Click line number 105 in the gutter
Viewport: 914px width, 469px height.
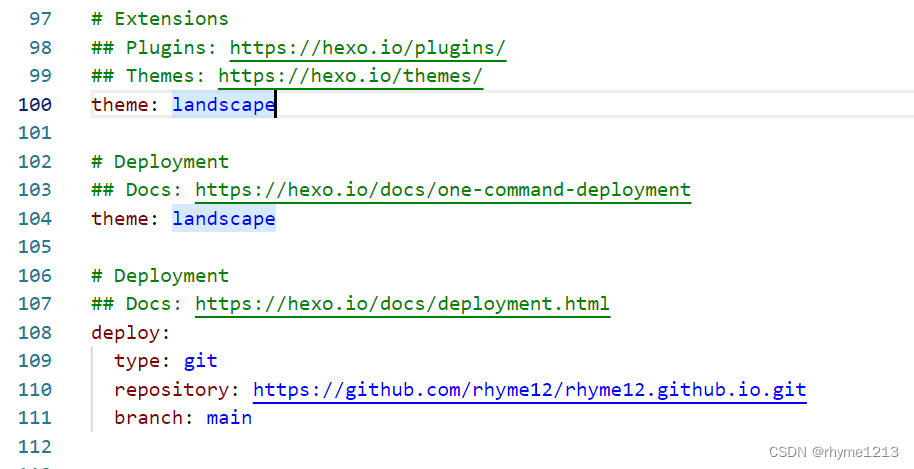(35, 248)
